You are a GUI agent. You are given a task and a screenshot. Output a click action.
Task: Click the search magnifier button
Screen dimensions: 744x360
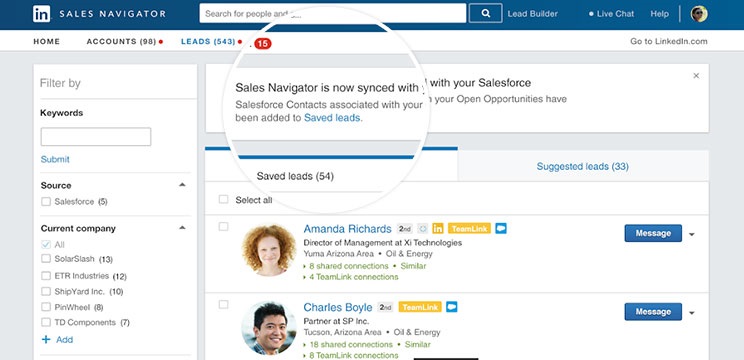point(485,13)
